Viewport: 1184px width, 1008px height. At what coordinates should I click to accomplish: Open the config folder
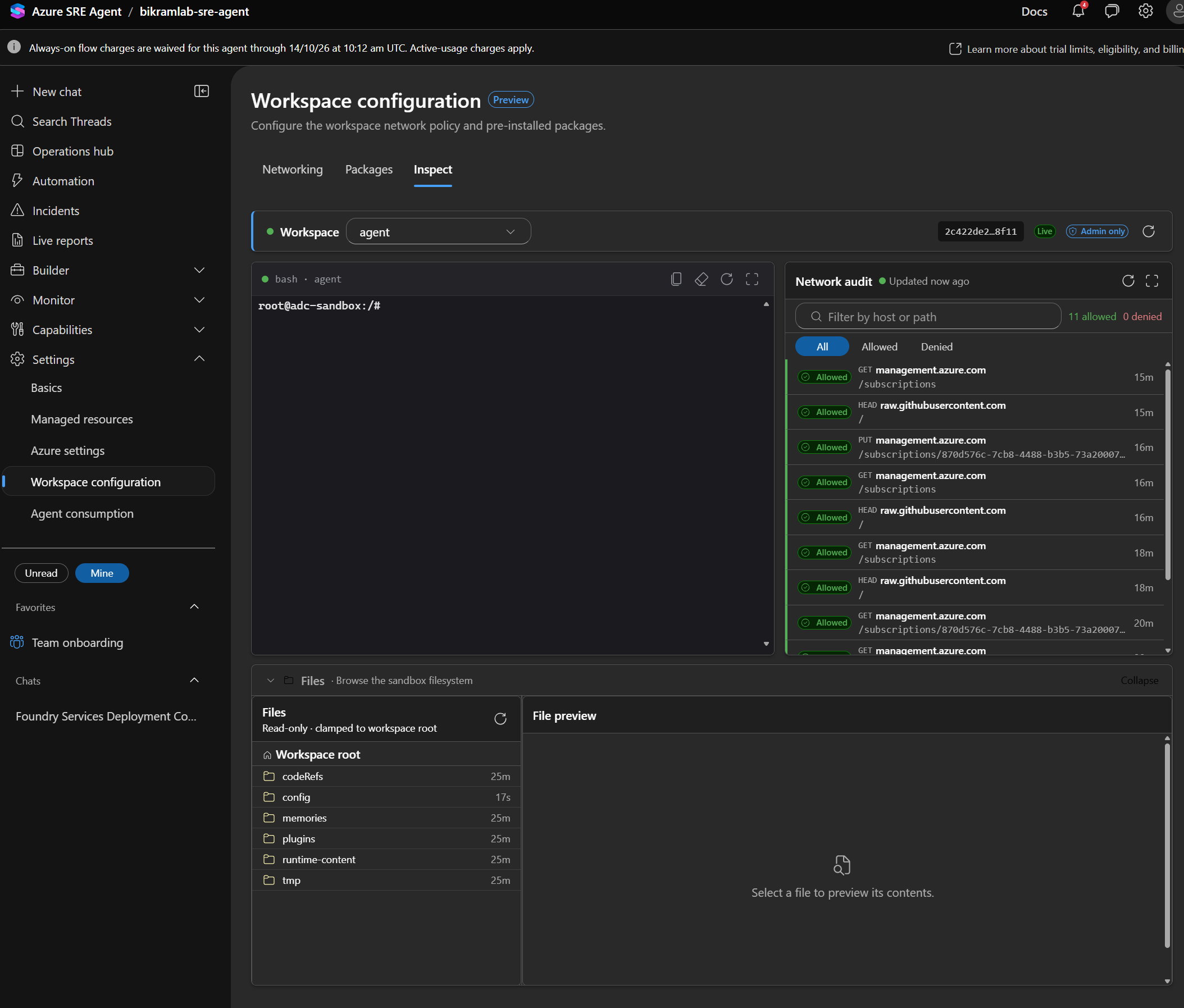click(386, 797)
